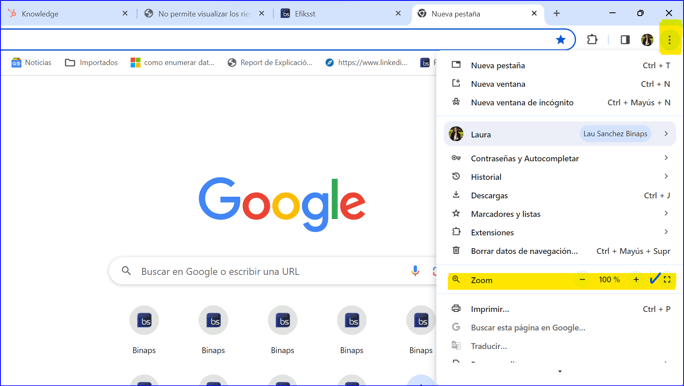Expand the Extensiones submenu
Viewport: 684px width, 386px height.
pos(560,232)
